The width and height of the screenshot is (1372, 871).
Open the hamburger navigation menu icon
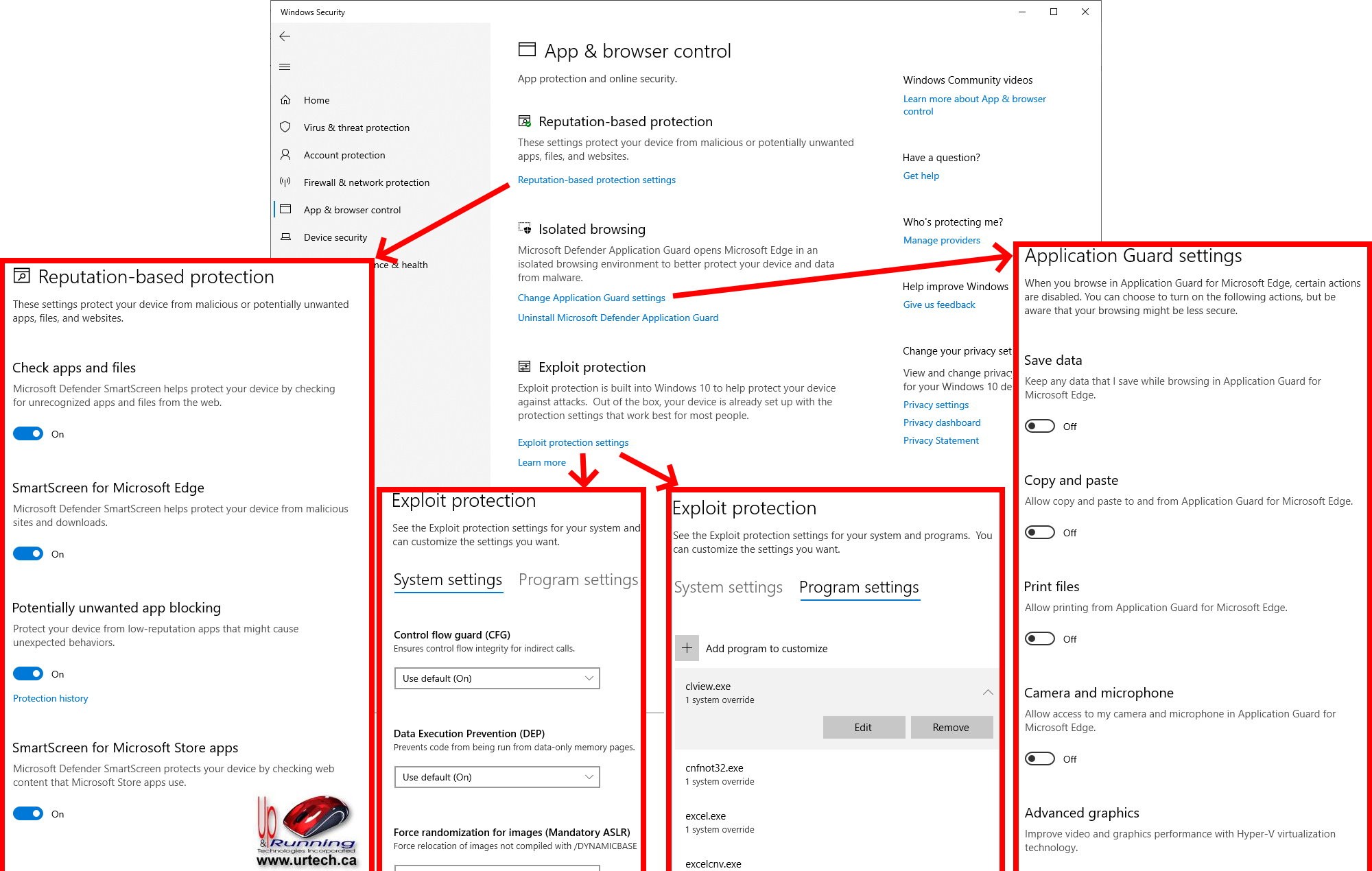click(x=285, y=67)
